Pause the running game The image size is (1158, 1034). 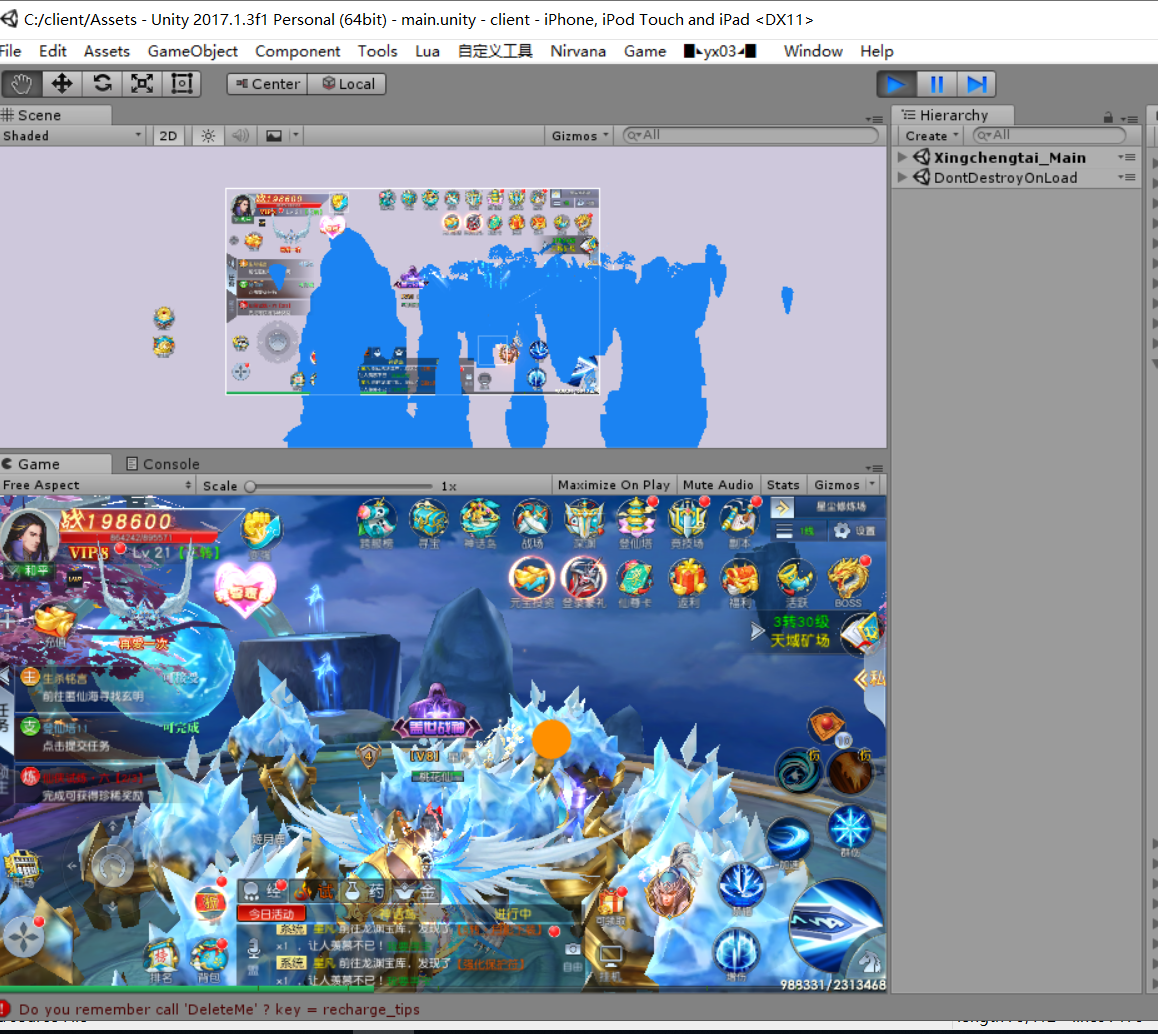(937, 84)
